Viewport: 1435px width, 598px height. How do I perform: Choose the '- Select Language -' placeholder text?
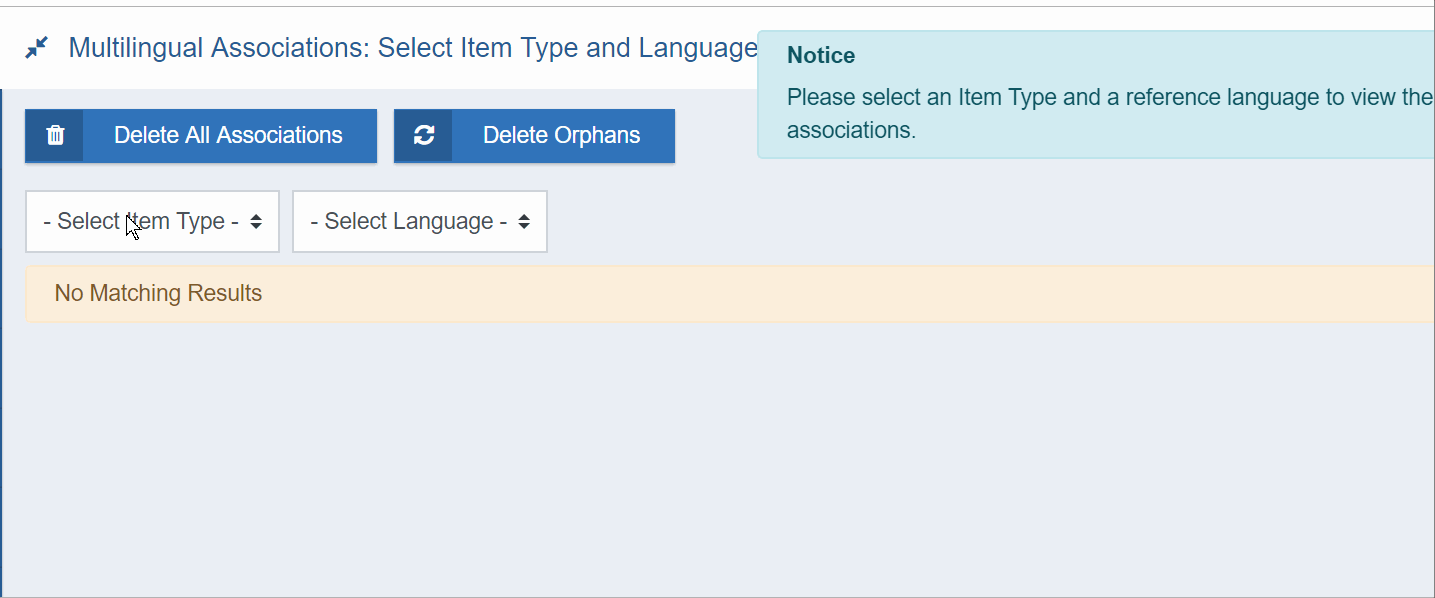click(409, 221)
